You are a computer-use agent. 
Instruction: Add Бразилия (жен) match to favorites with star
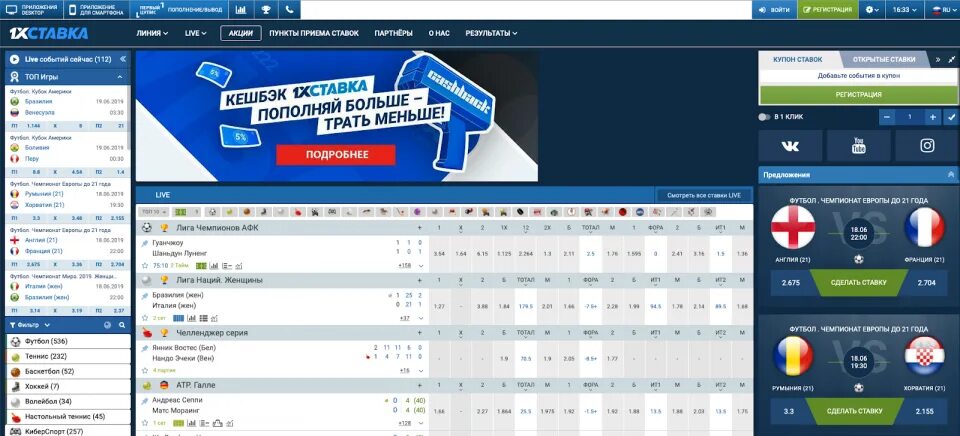pos(145,318)
